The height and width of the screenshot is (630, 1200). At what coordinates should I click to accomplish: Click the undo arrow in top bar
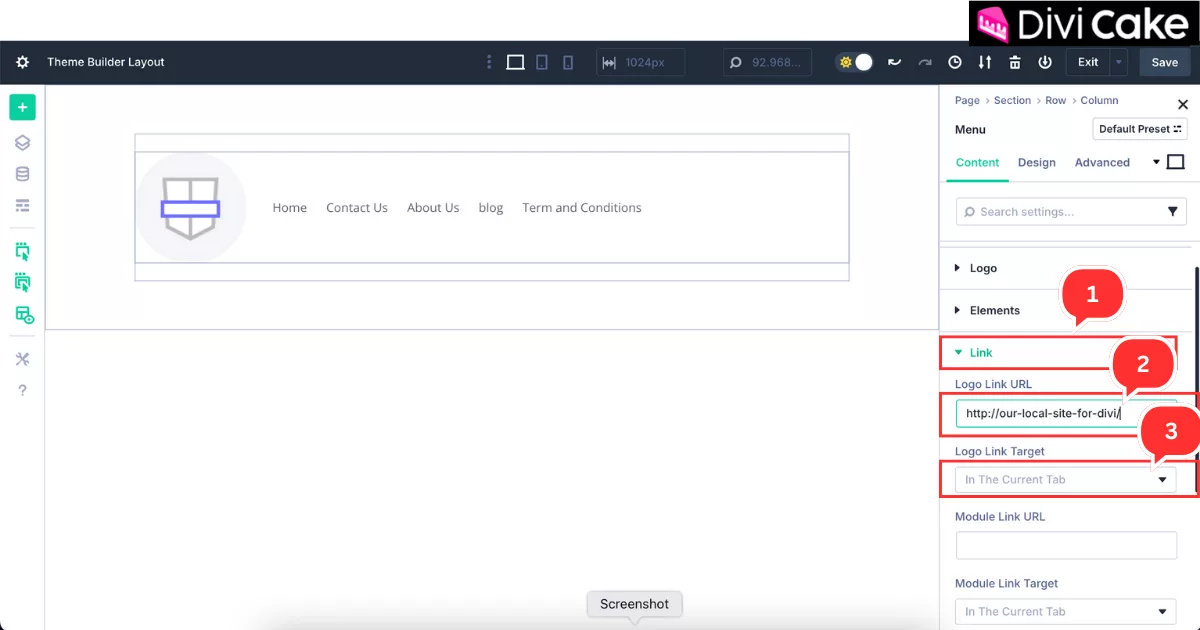point(895,62)
